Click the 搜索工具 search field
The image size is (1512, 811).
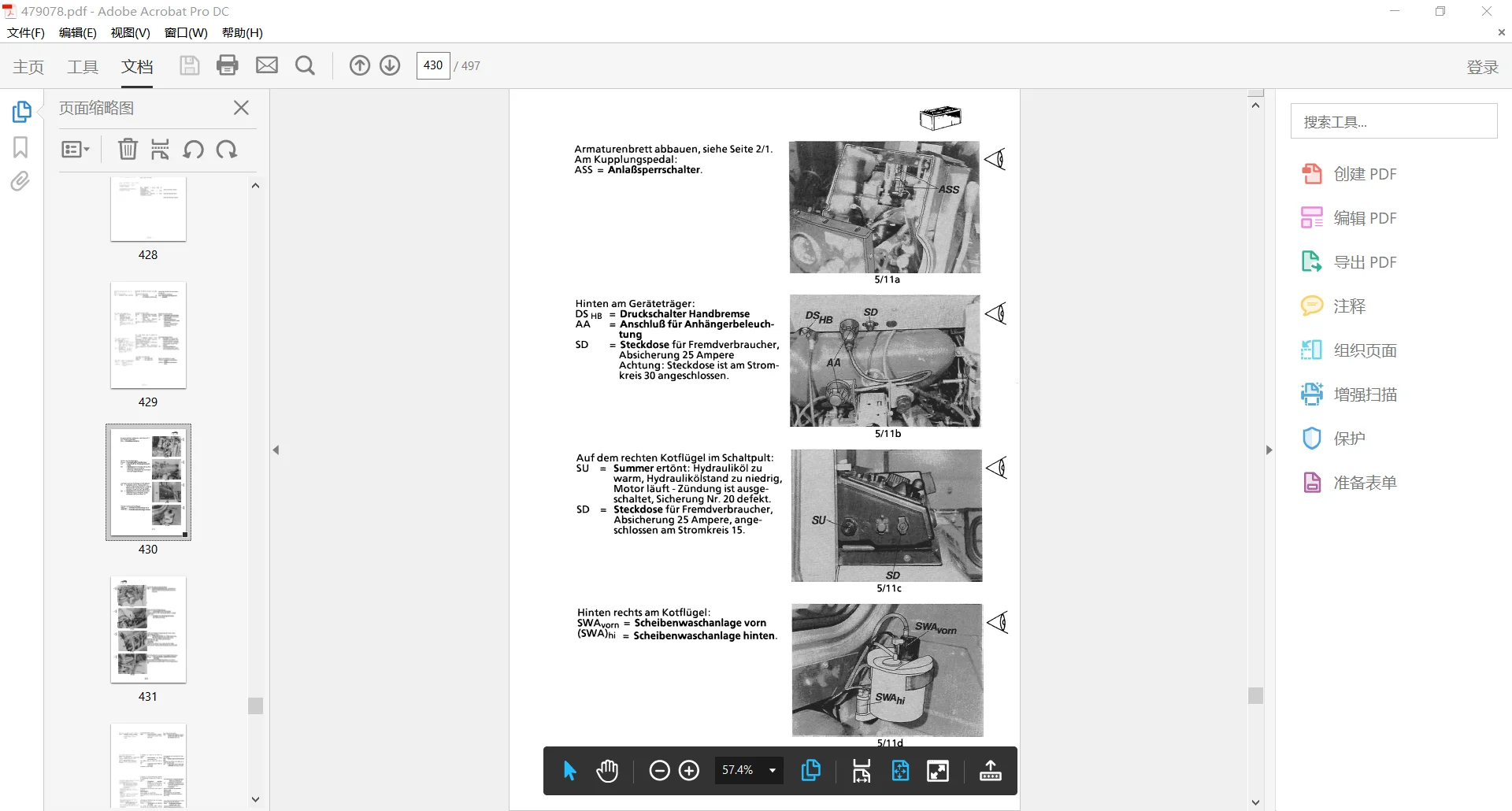[1394, 121]
